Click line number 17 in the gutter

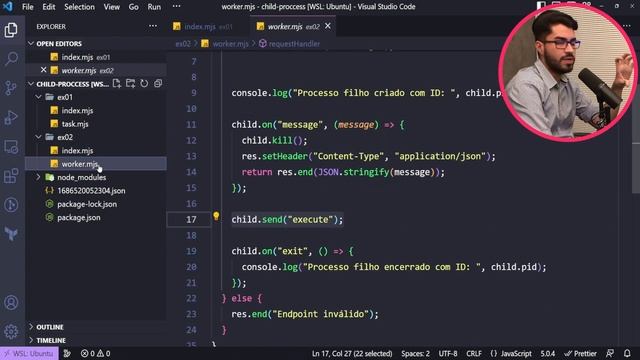[191, 220]
